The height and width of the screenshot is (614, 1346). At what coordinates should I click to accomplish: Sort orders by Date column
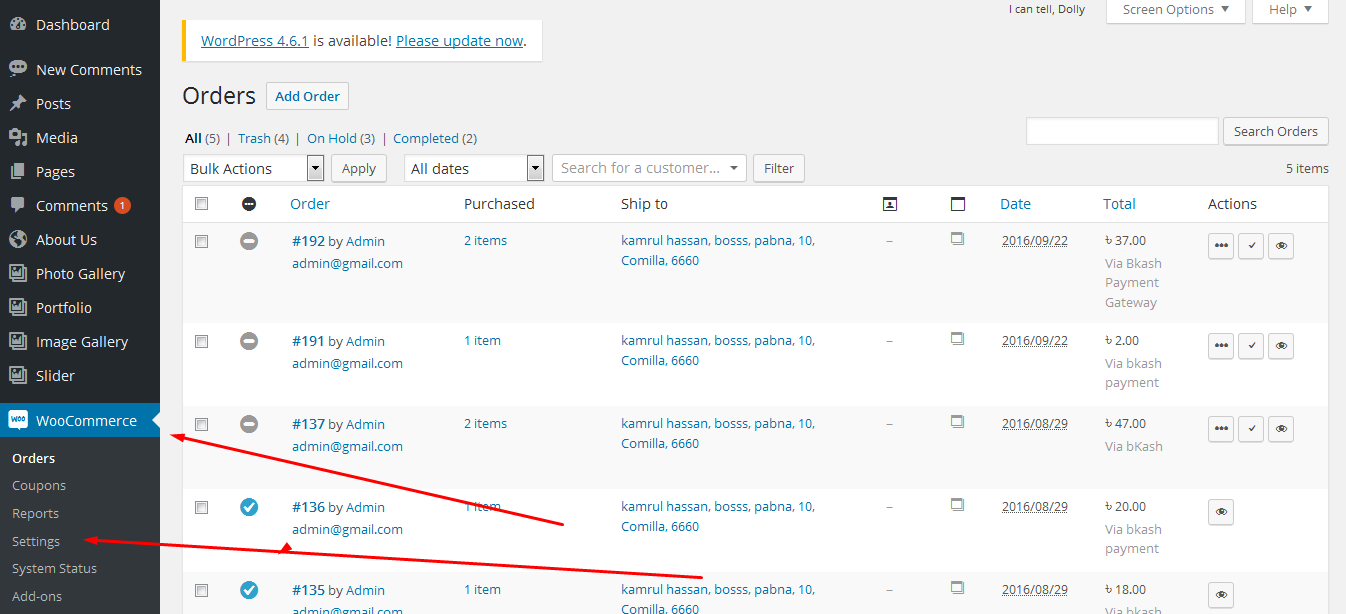(x=1015, y=204)
